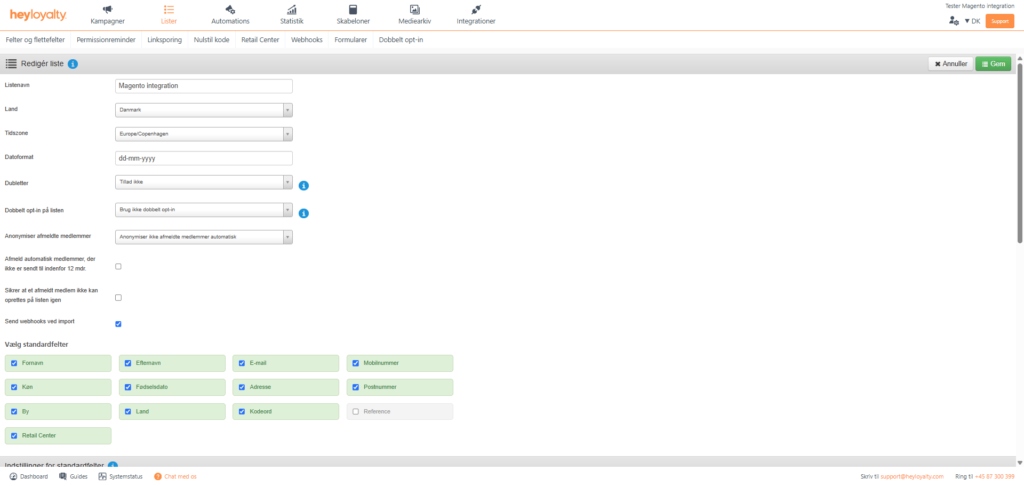Click the Annuller button
The width and height of the screenshot is (1024, 486).
(949, 64)
